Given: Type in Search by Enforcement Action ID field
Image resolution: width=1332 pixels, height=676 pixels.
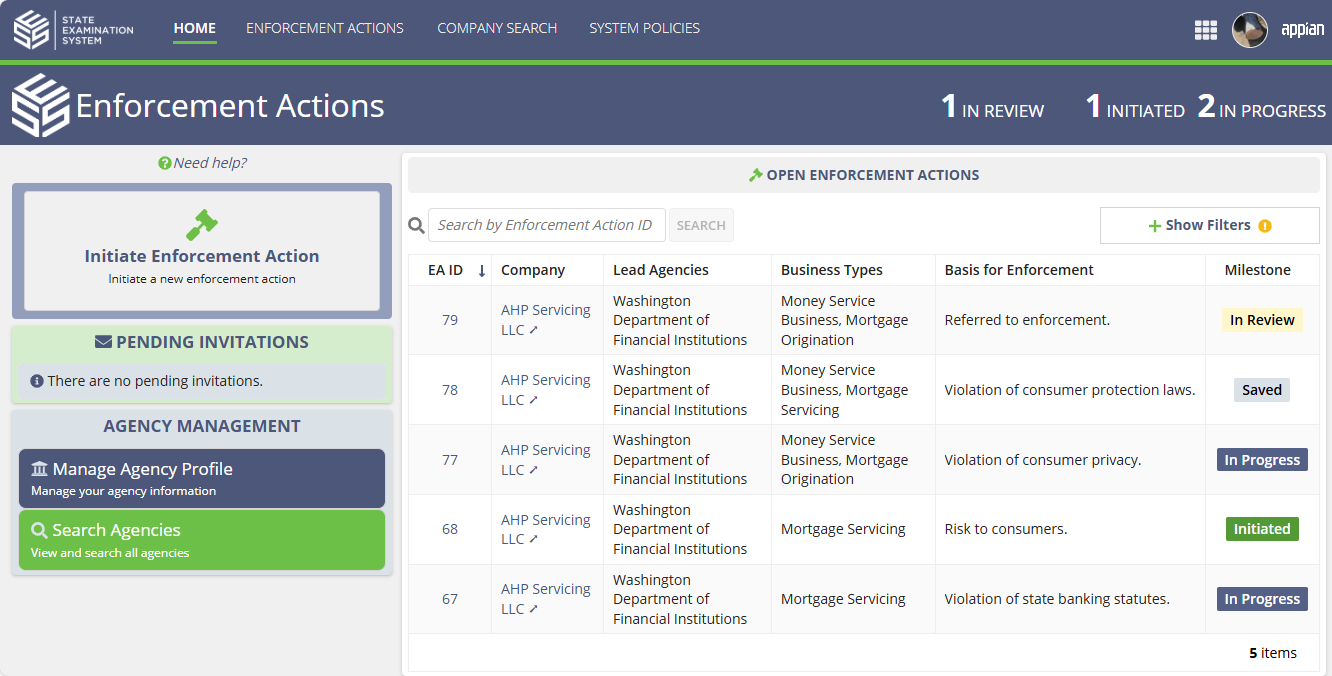Looking at the screenshot, I should tap(546, 225).
